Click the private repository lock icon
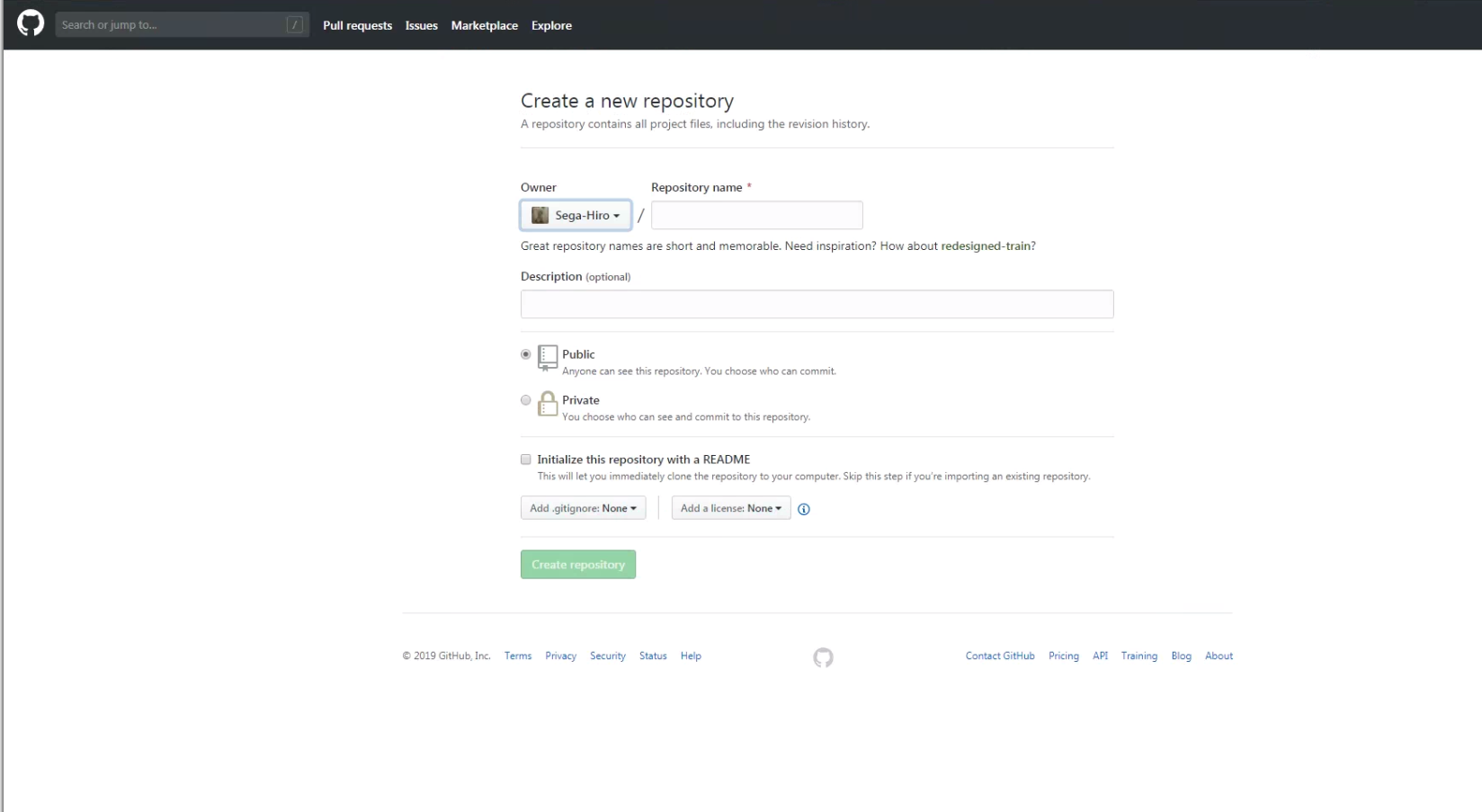 coord(548,404)
